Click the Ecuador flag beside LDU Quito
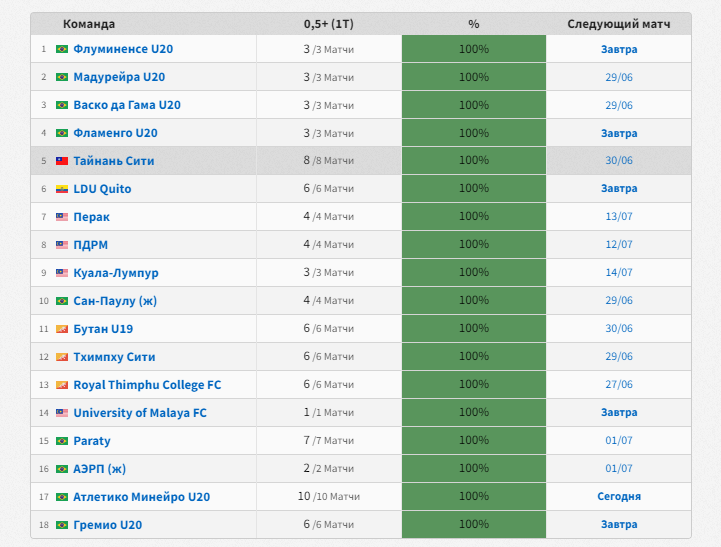Image resolution: width=721 pixels, height=547 pixels. (x=62, y=189)
